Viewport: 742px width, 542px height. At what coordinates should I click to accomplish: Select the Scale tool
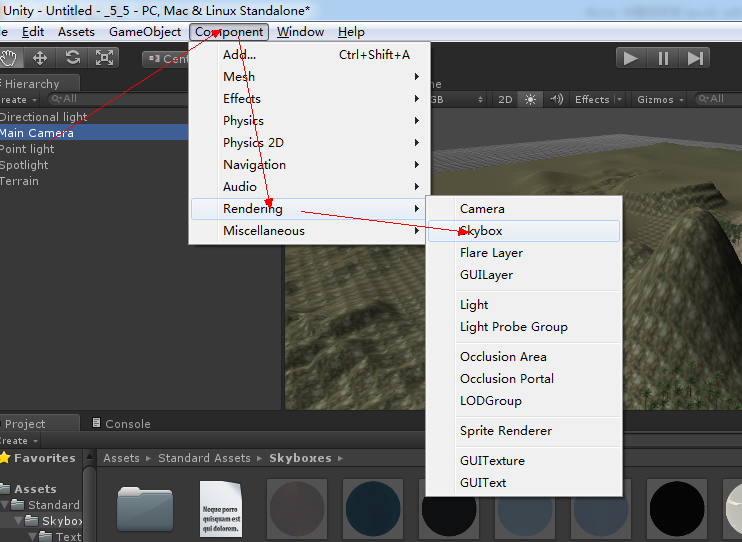coord(104,58)
